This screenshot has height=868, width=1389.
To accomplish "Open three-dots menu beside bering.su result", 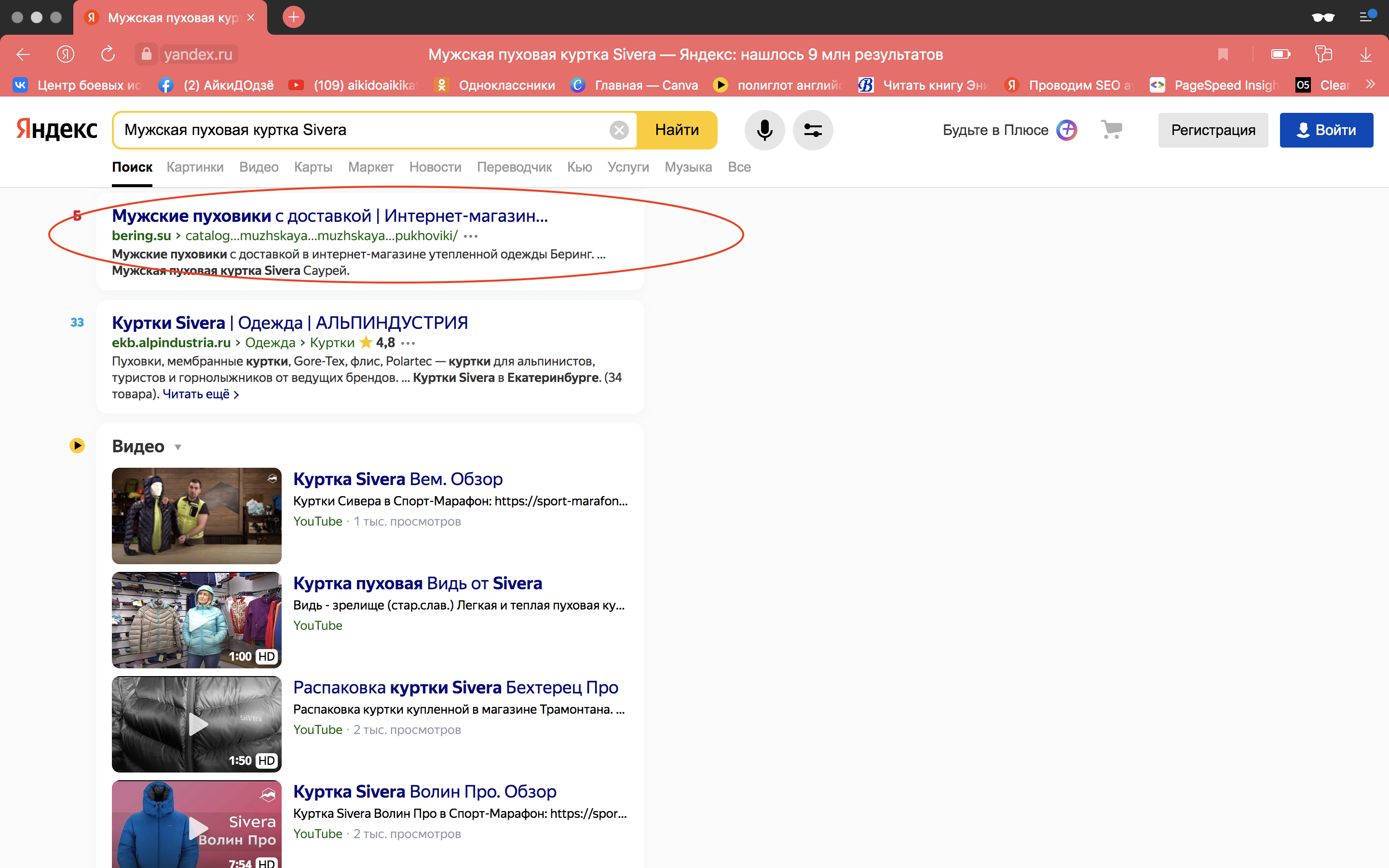I will tap(471, 236).
